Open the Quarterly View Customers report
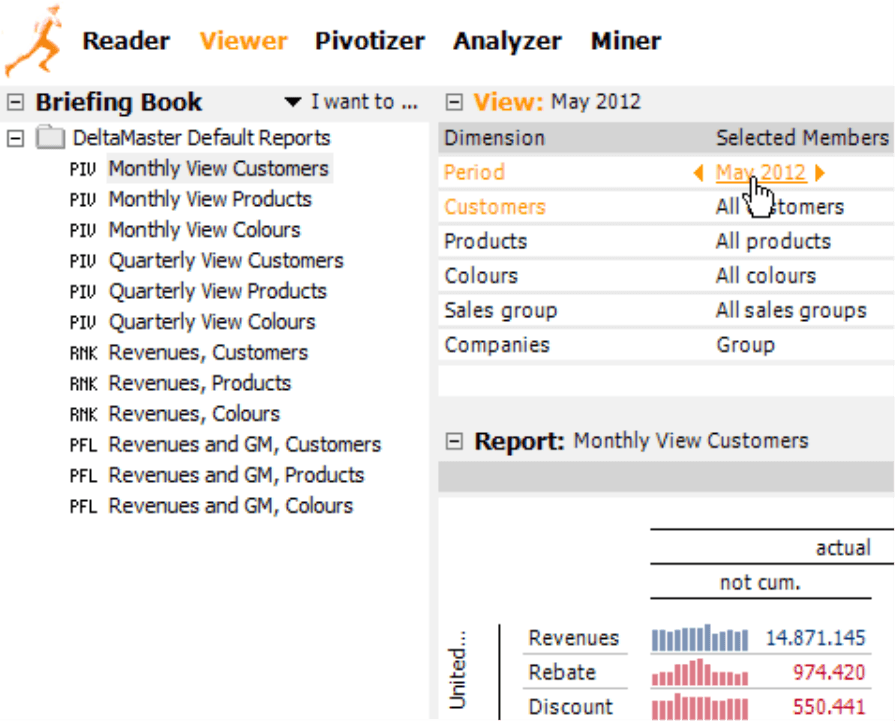The width and height of the screenshot is (895, 721). pyautogui.click(x=226, y=261)
